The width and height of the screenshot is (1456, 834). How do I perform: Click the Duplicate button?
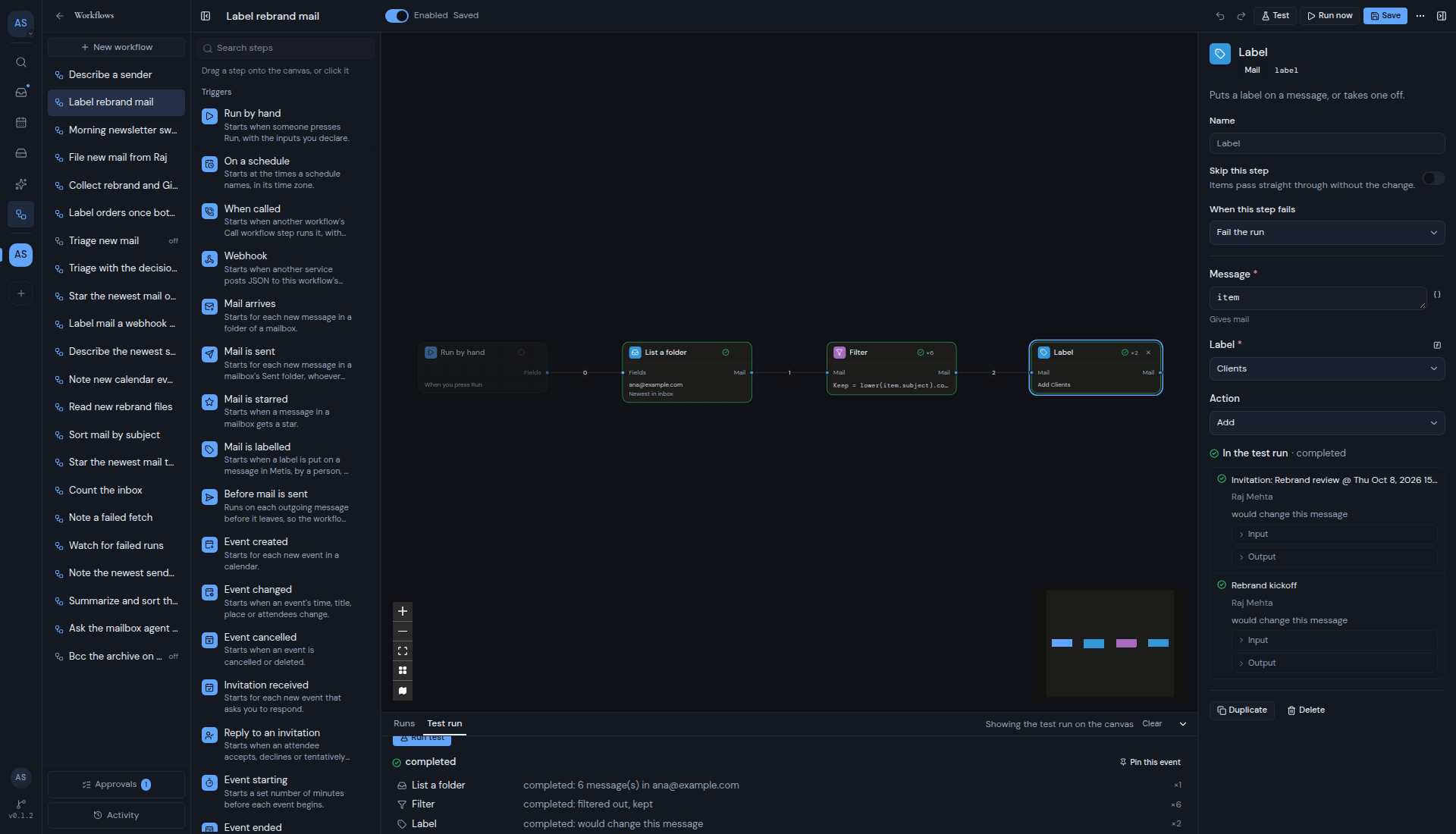(1242, 710)
